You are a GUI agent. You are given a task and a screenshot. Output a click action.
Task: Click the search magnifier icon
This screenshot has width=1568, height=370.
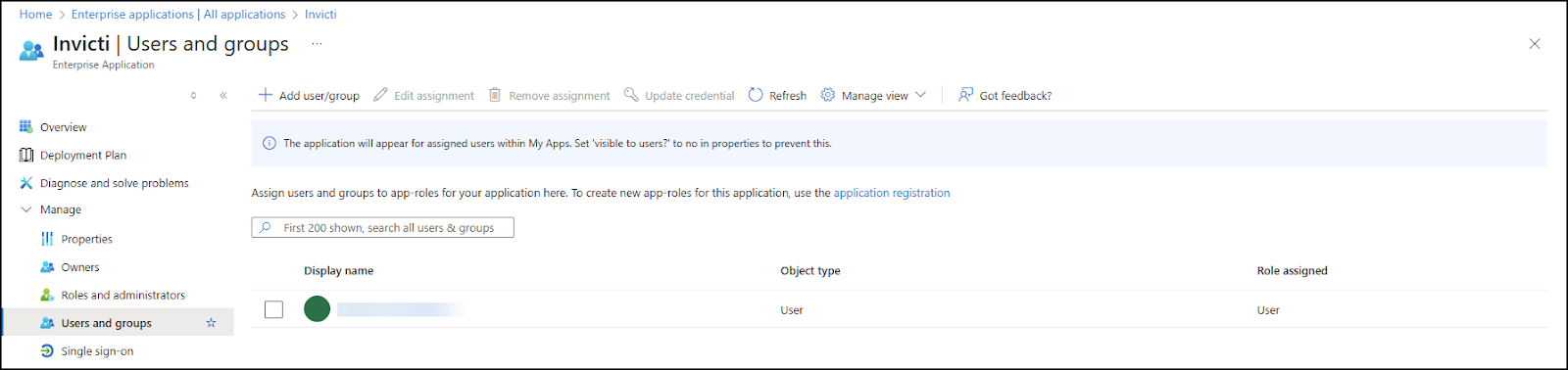pyautogui.click(x=265, y=227)
